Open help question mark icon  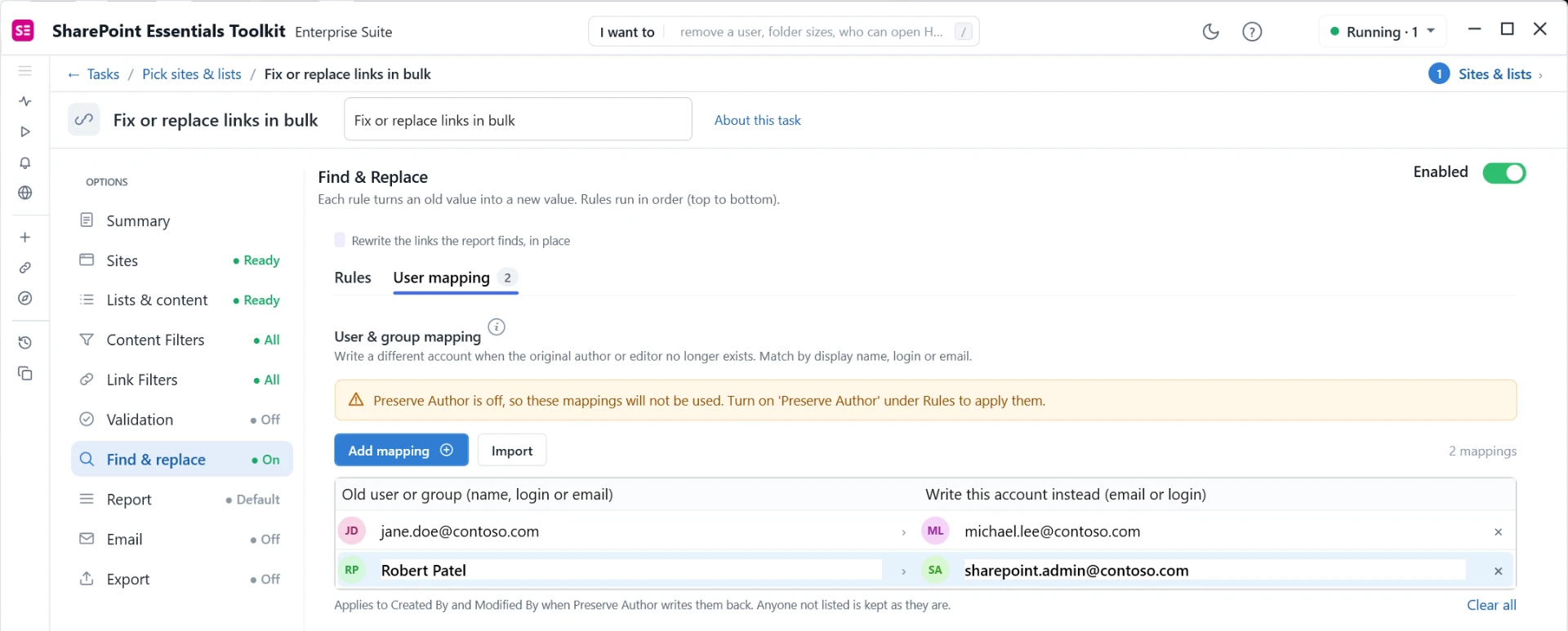point(1252,32)
